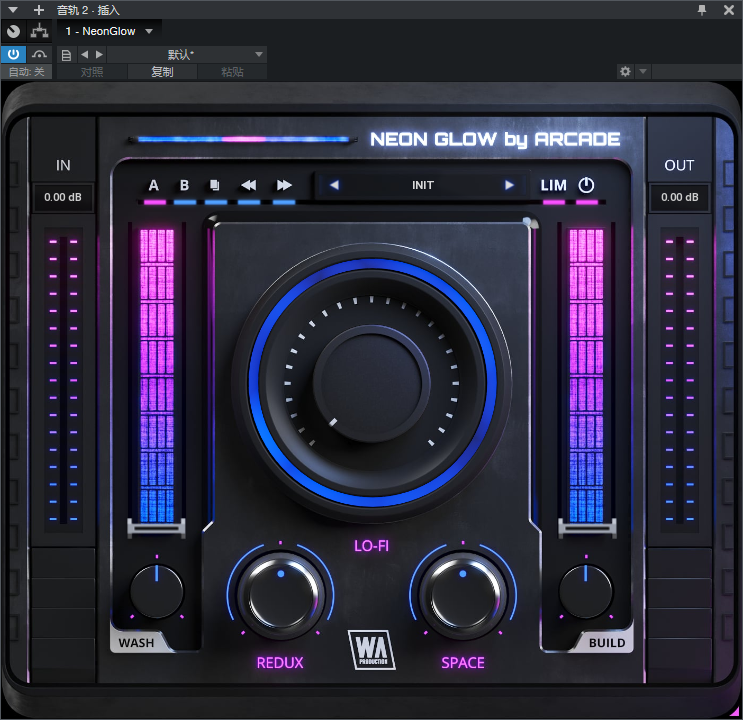Select preset slot A
Screen dimensions: 743x720
click(x=154, y=185)
